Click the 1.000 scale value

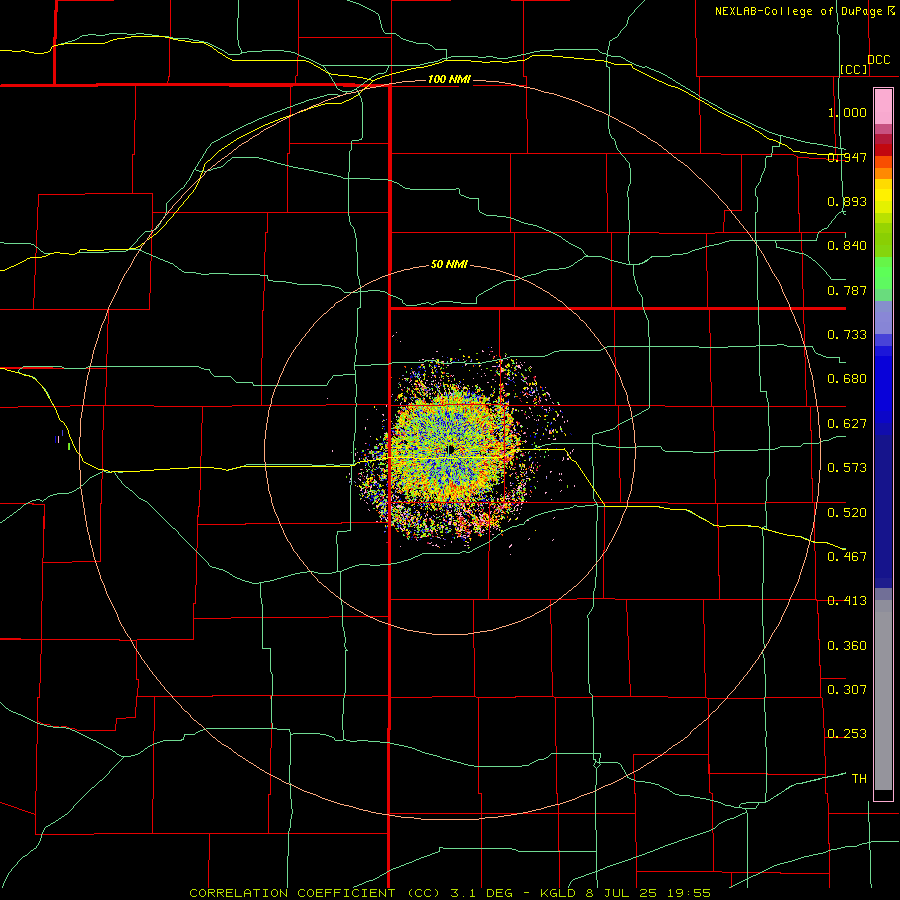(847, 112)
